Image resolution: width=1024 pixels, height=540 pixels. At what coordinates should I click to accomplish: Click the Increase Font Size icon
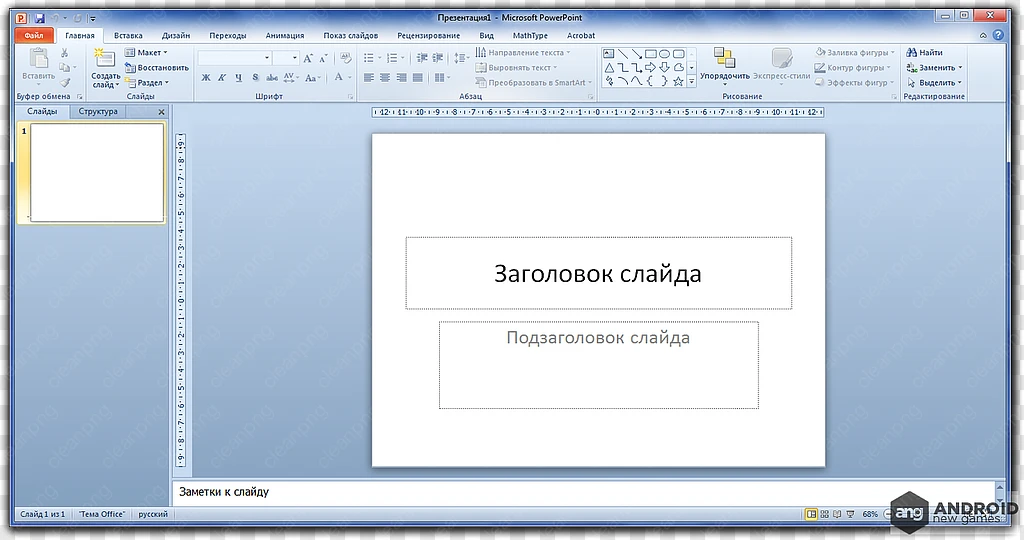pos(308,58)
